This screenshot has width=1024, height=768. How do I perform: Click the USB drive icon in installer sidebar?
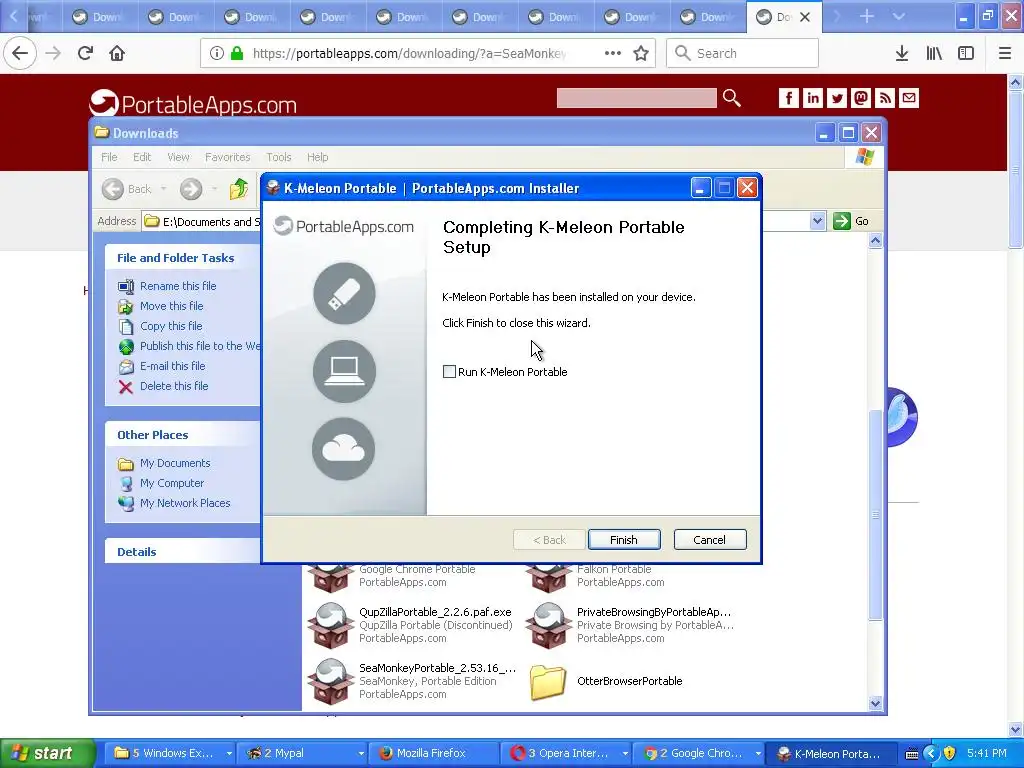coord(344,293)
